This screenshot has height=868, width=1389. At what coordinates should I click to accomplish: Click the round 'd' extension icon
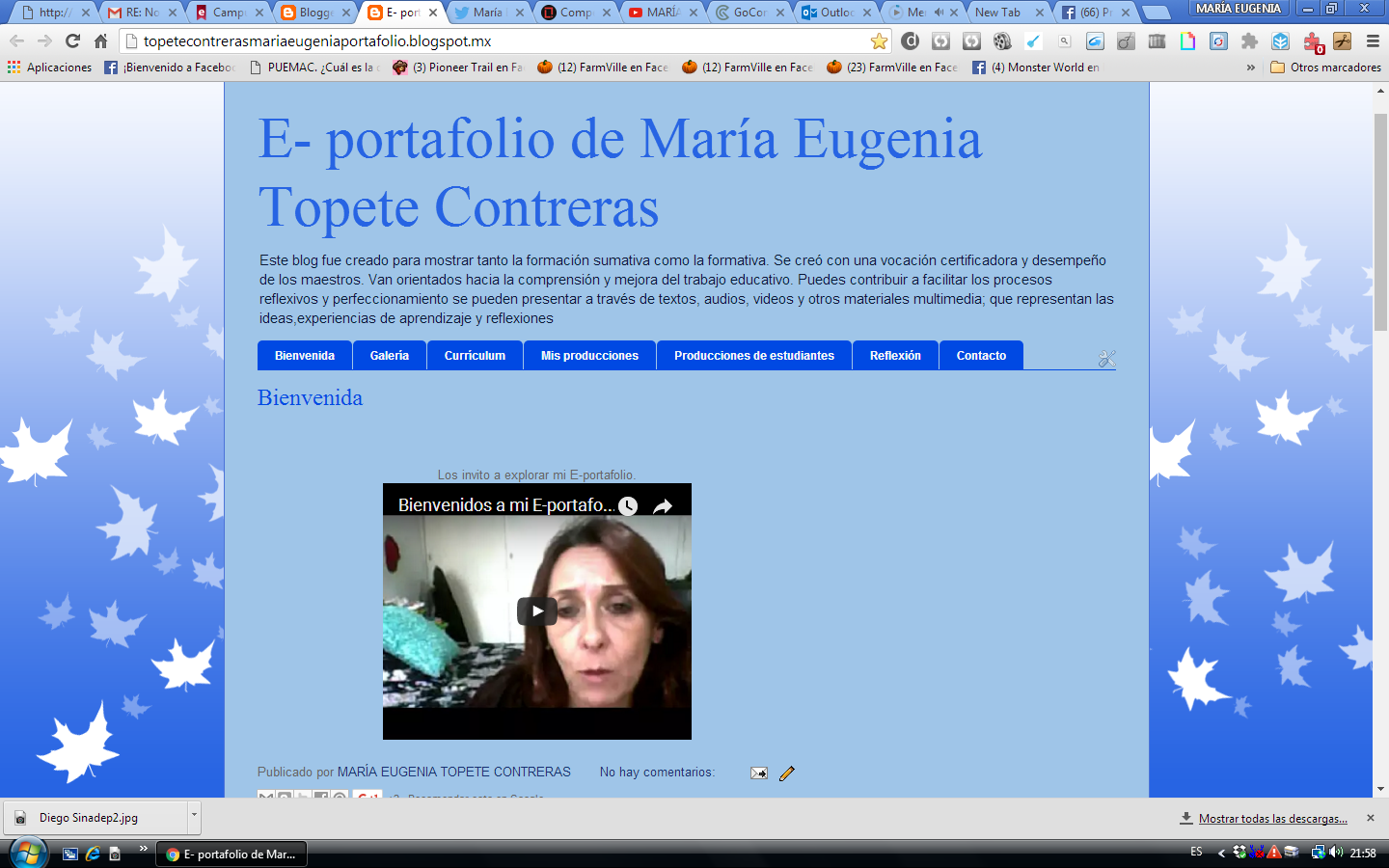click(910, 41)
